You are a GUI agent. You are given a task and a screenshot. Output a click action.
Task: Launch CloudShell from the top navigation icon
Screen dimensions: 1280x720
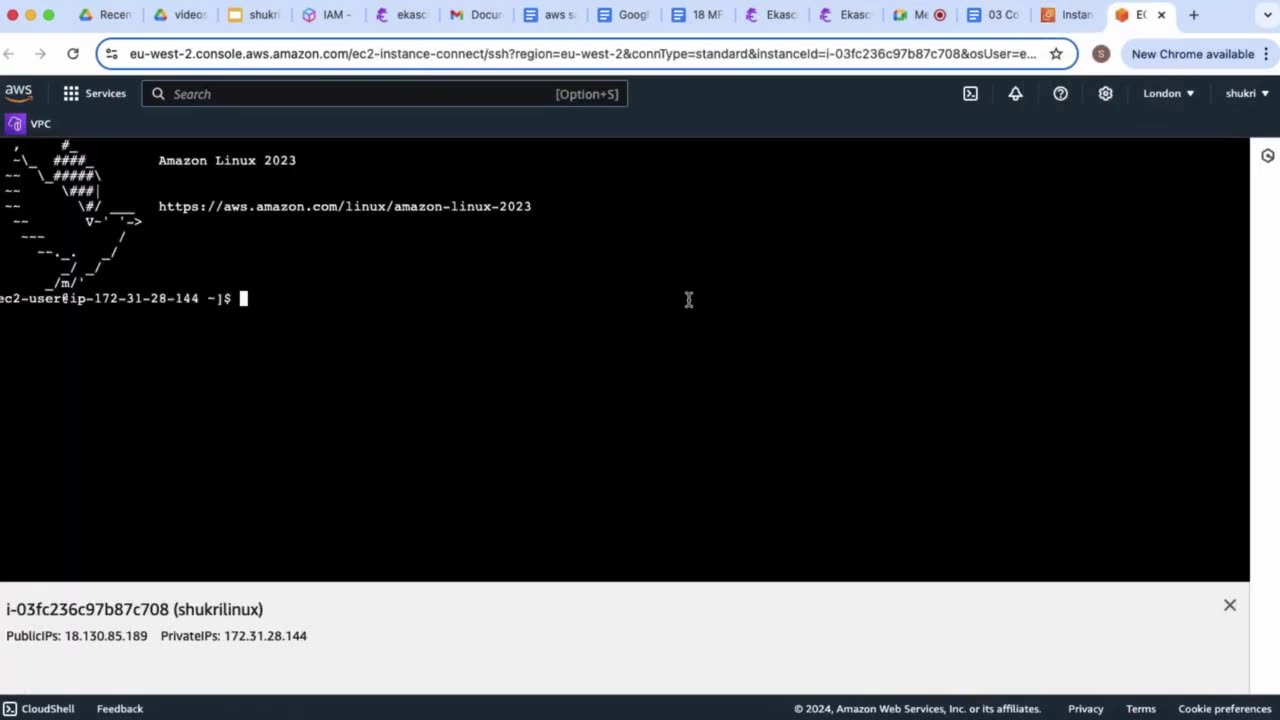pos(970,93)
